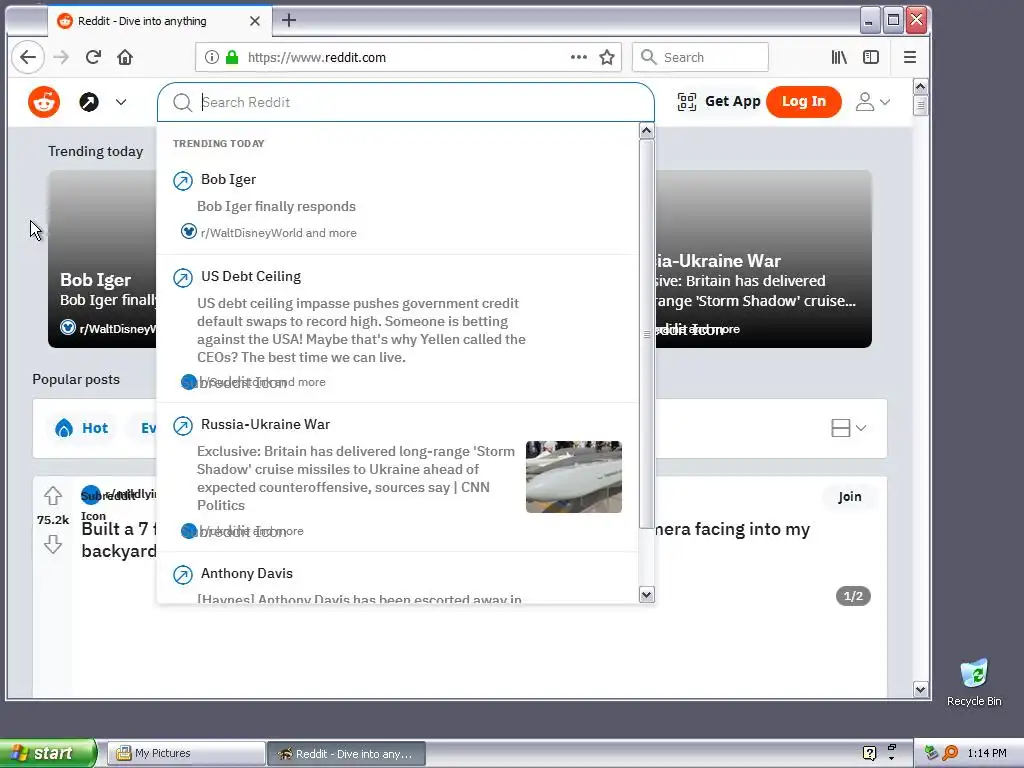Upvote the 75.2k backyard post
This screenshot has width=1024, height=768.
click(53, 496)
